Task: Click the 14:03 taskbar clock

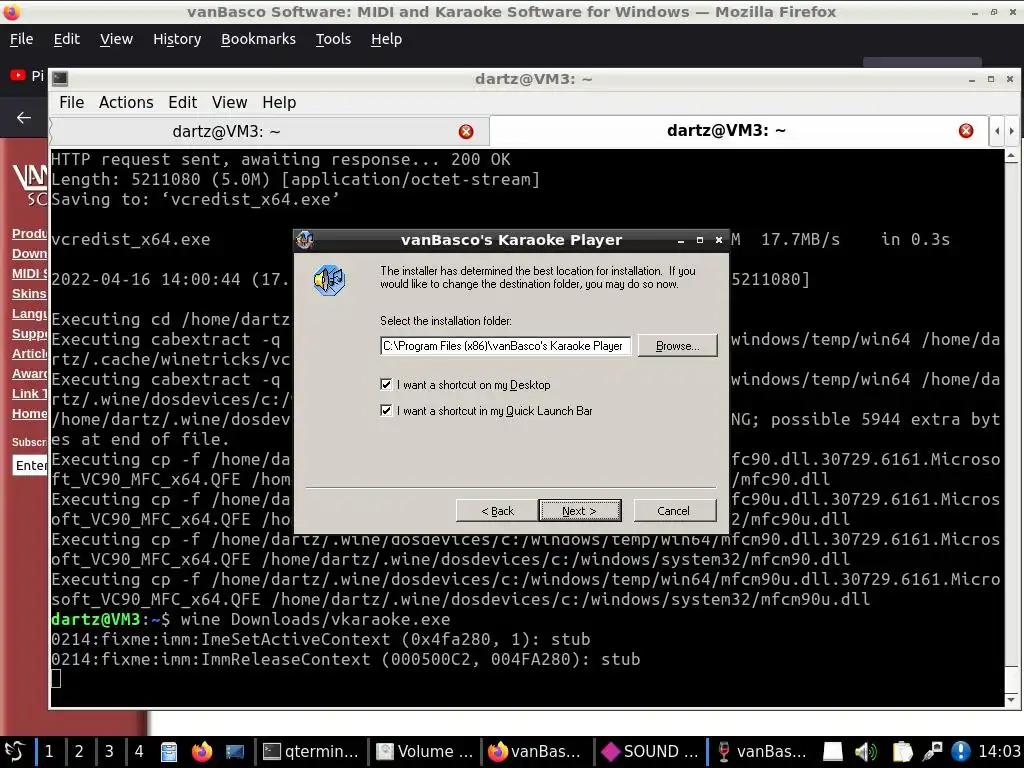Action: click(x=999, y=752)
